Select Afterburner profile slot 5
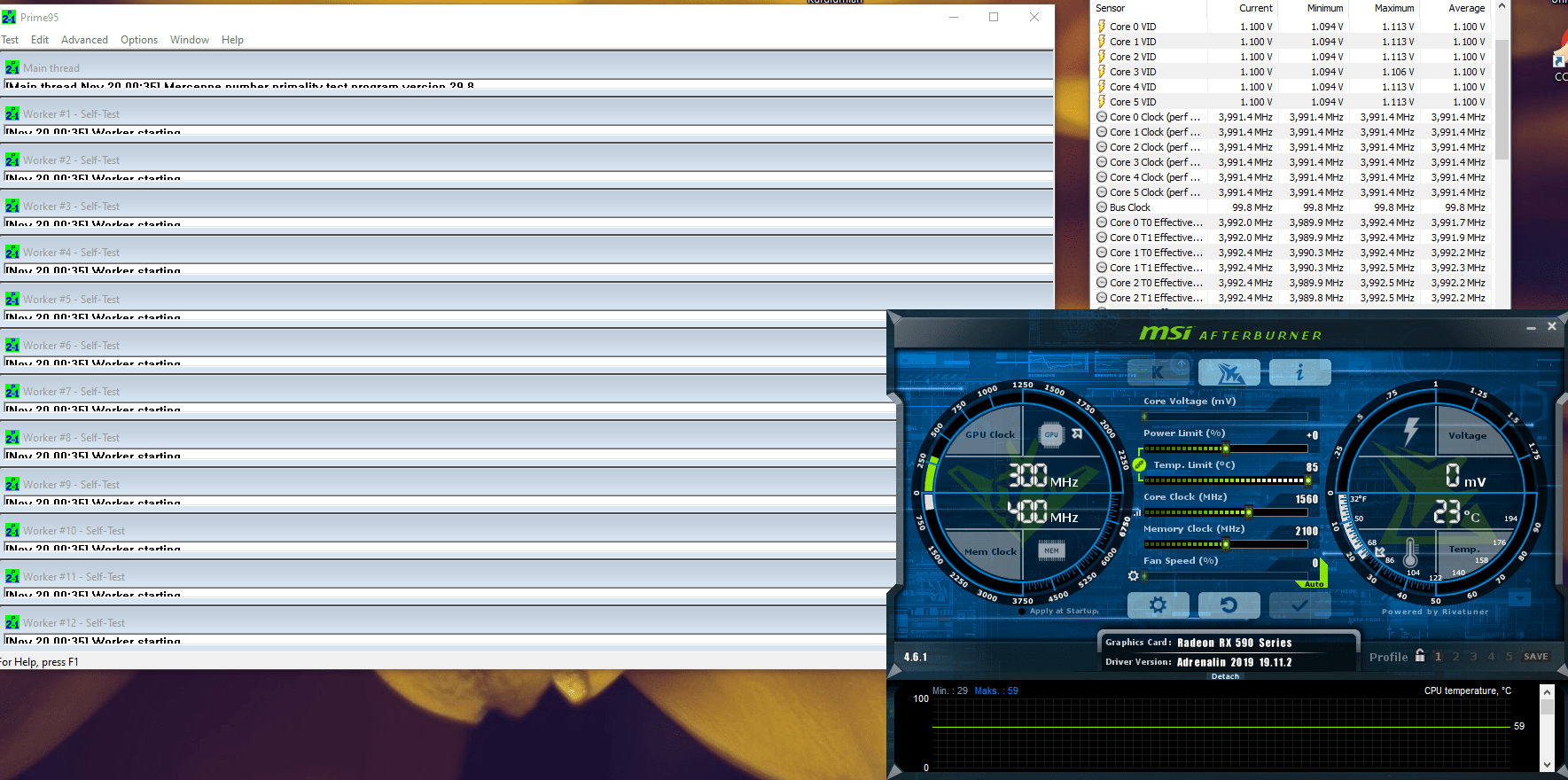 pyautogui.click(x=1509, y=657)
